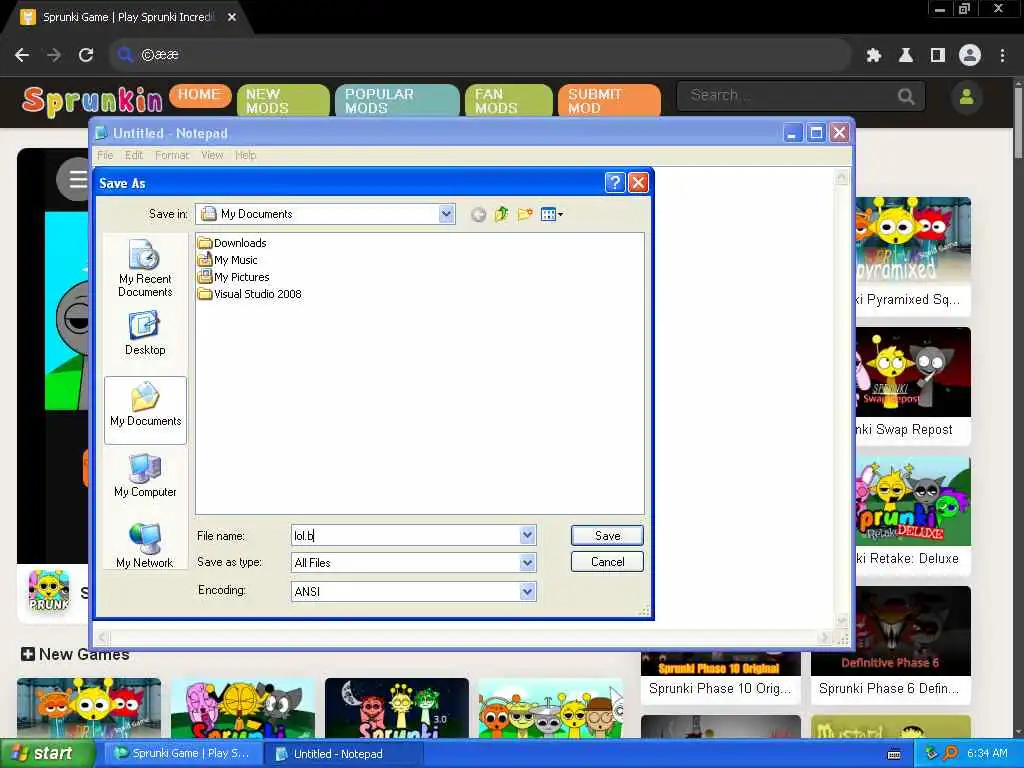Expand the Save in location dropdown
The image size is (1024, 768).
(447, 214)
